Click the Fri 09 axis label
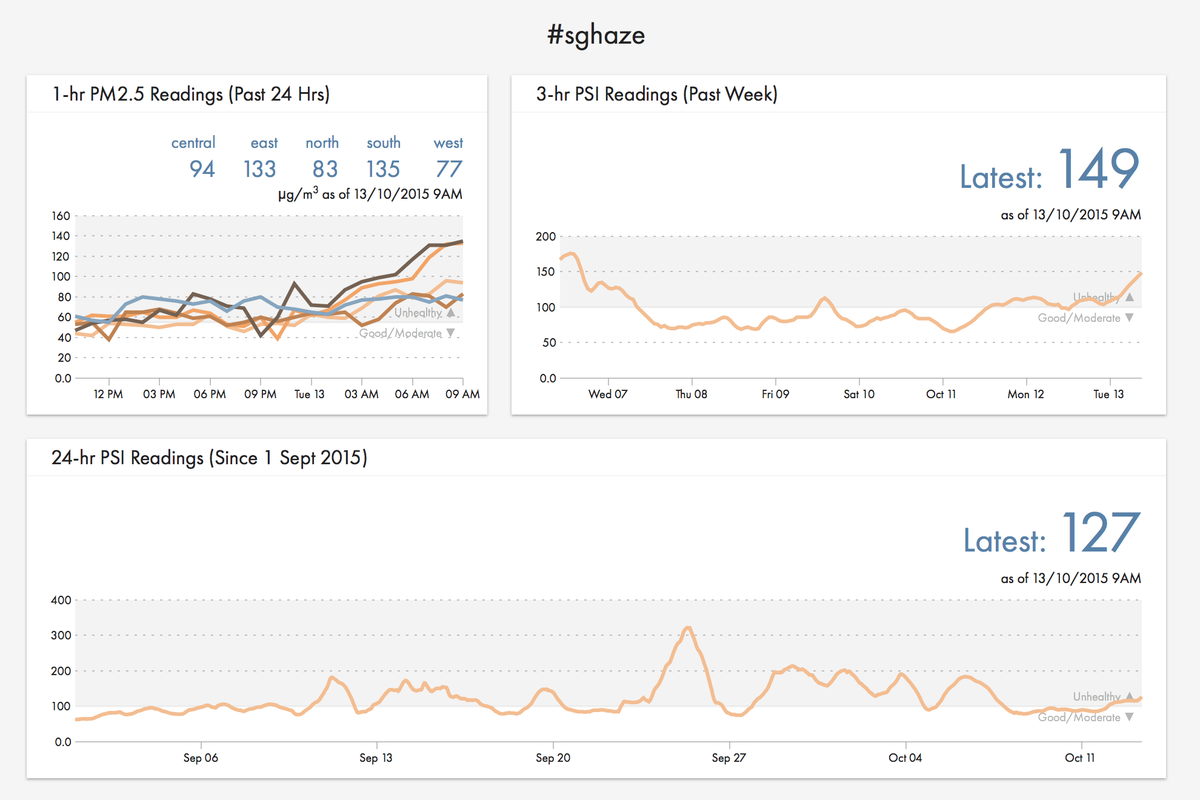The image size is (1200, 800). (x=775, y=395)
